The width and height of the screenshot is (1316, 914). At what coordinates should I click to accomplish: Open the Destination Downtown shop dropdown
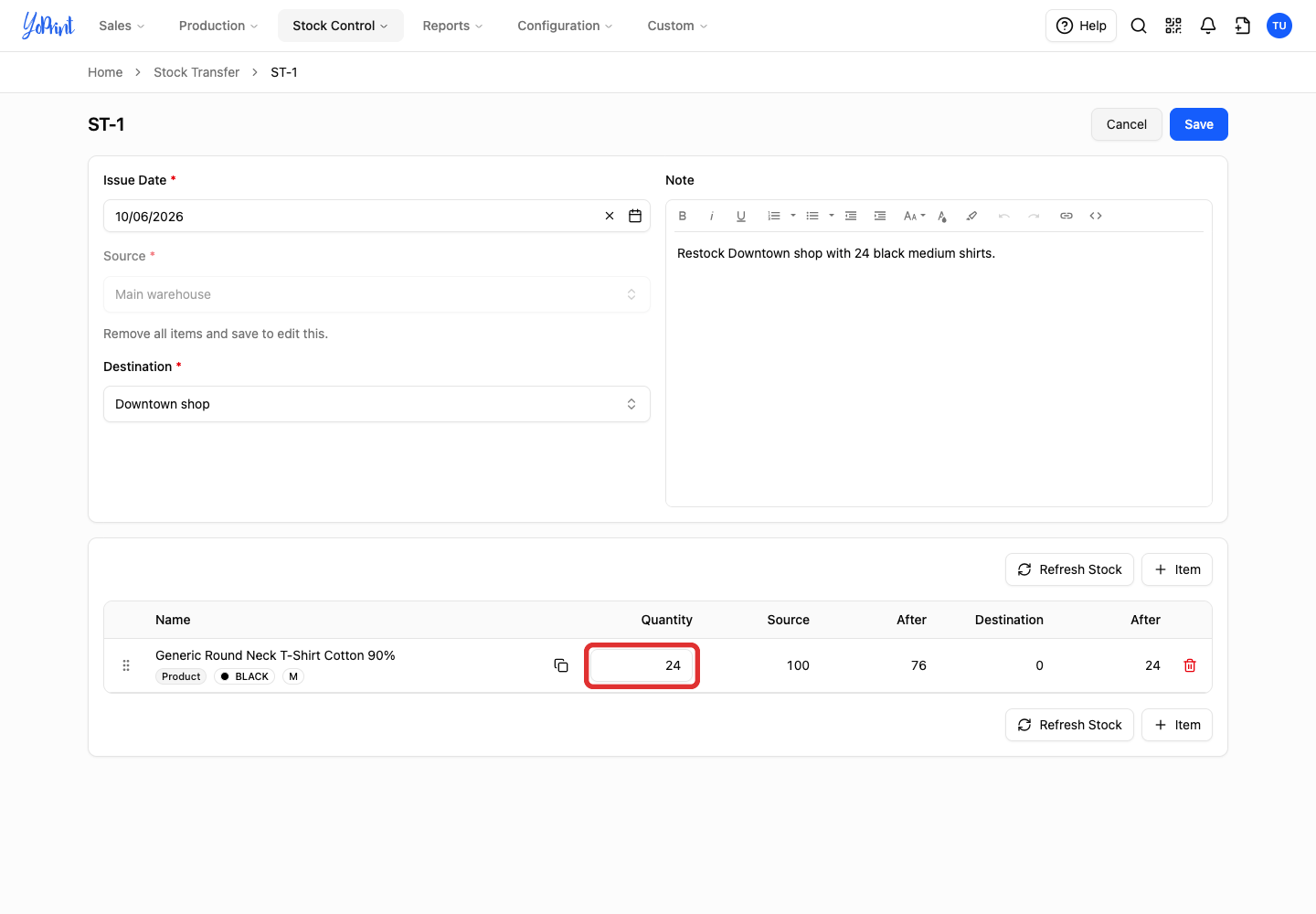click(x=377, y=404)
